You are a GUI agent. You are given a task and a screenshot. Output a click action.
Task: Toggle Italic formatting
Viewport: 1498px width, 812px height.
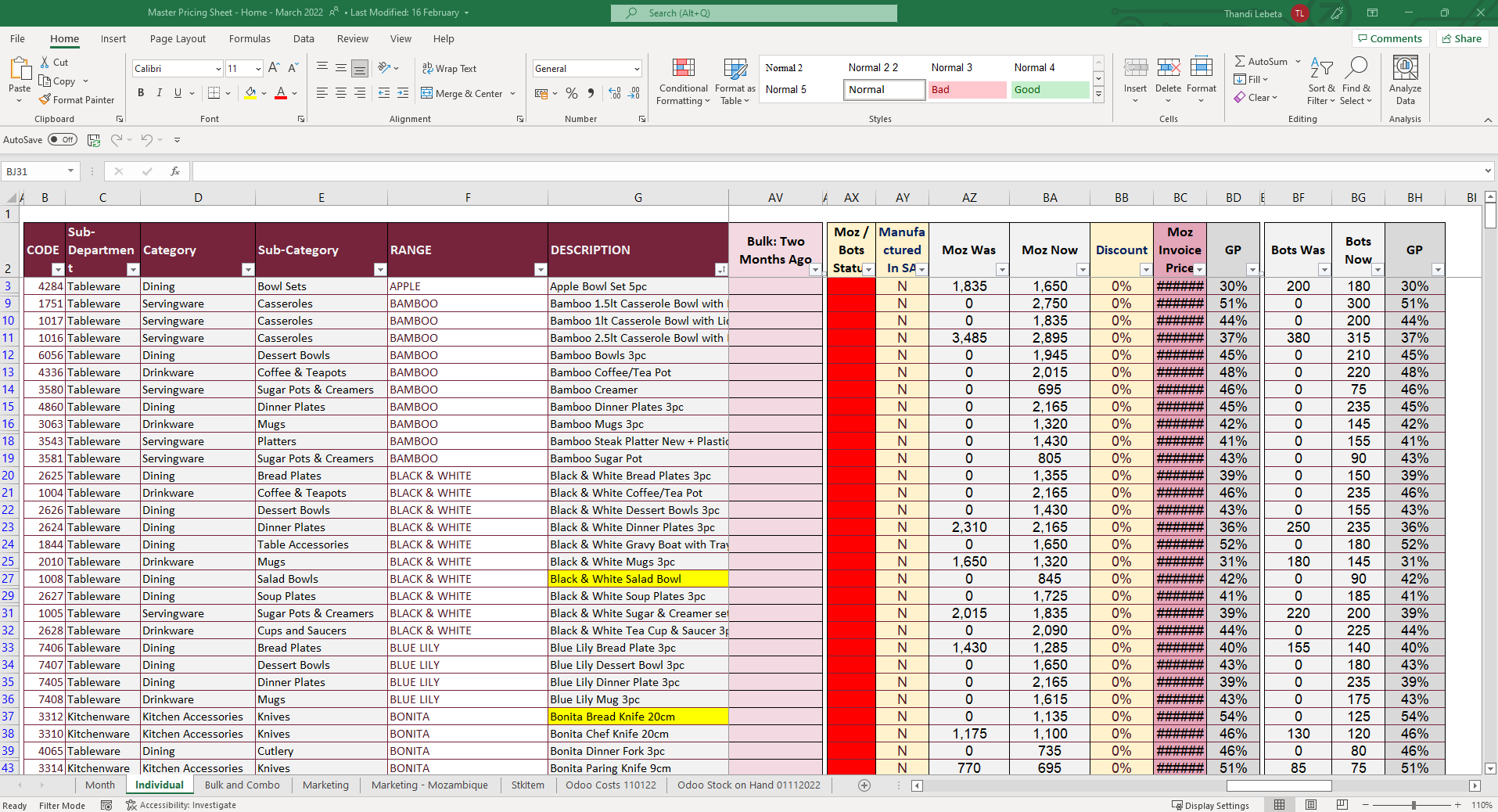(x=160, y=93)
